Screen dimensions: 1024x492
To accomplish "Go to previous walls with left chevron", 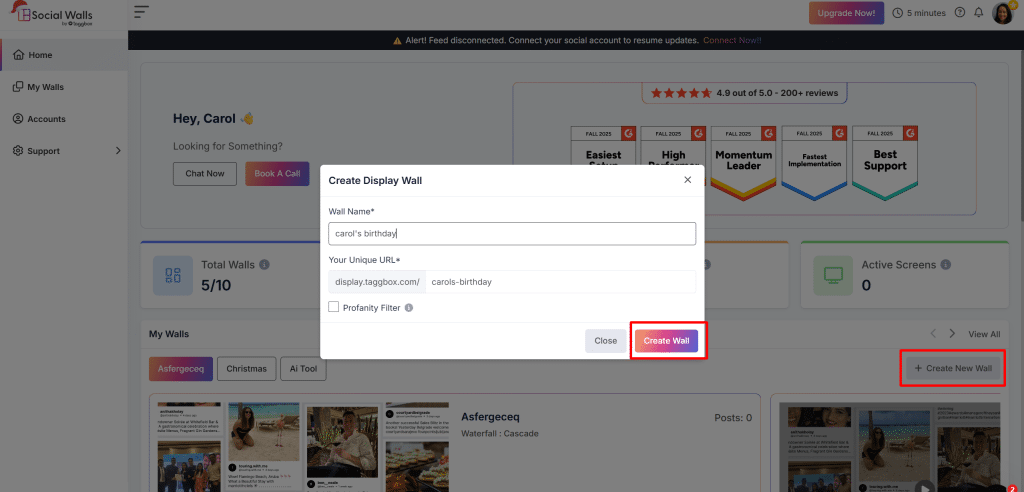I will tap(933, 333).
